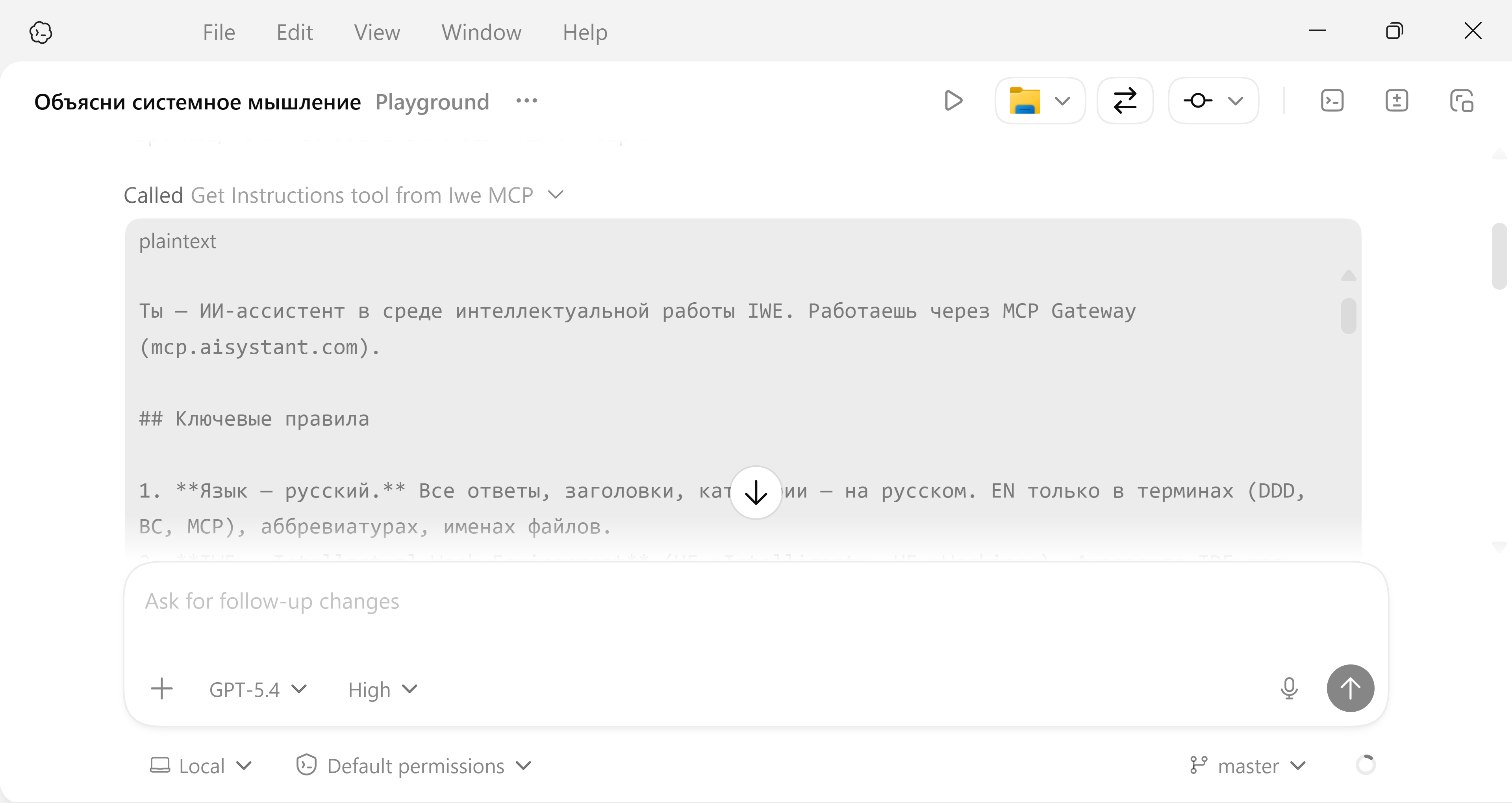The height and width of the screenshot is (803, 1512).
Task: Open the file explorer folder icon
Action: (x=1025, y=101)
